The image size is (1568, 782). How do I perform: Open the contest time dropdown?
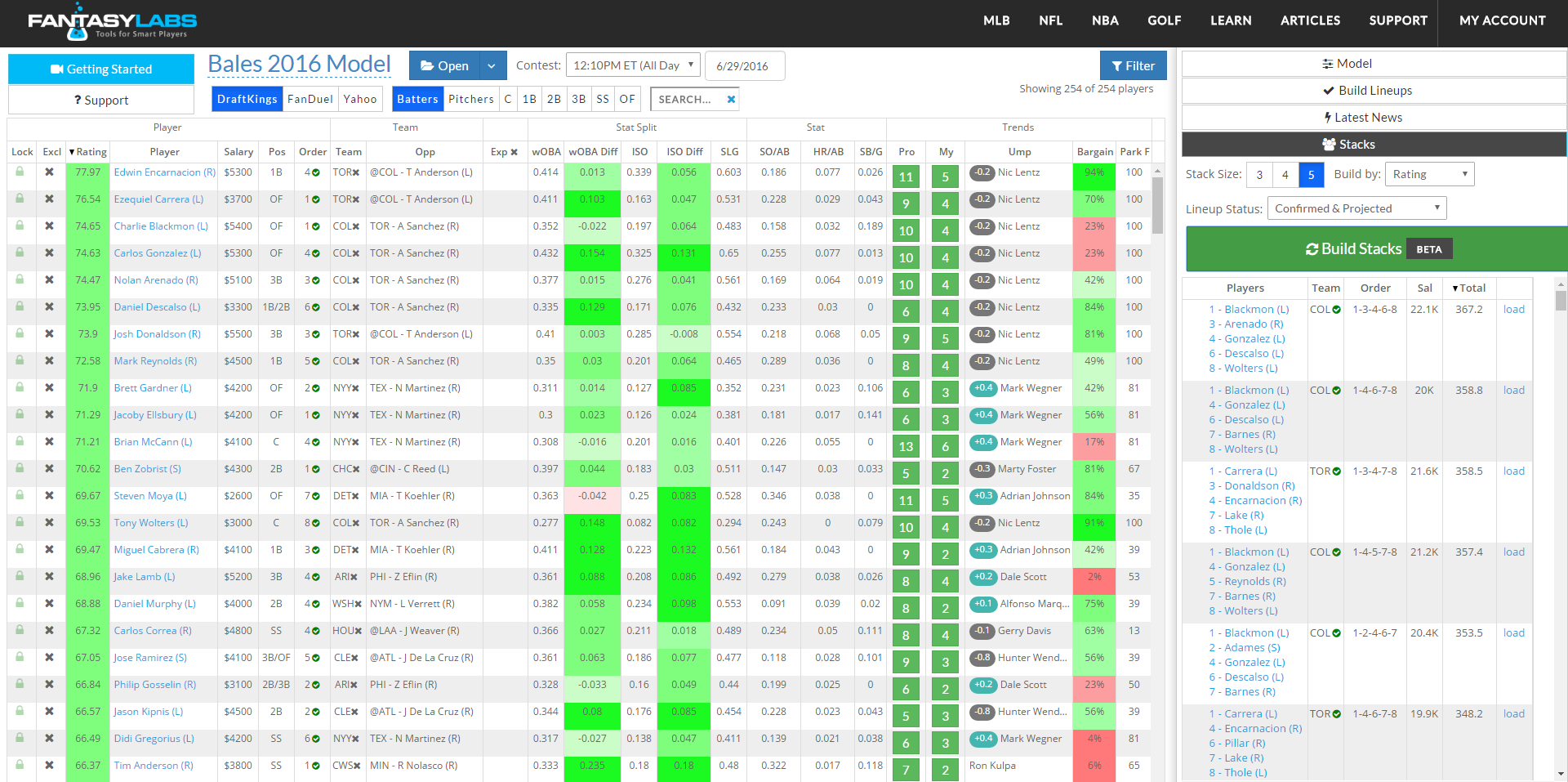coord(632,65)
